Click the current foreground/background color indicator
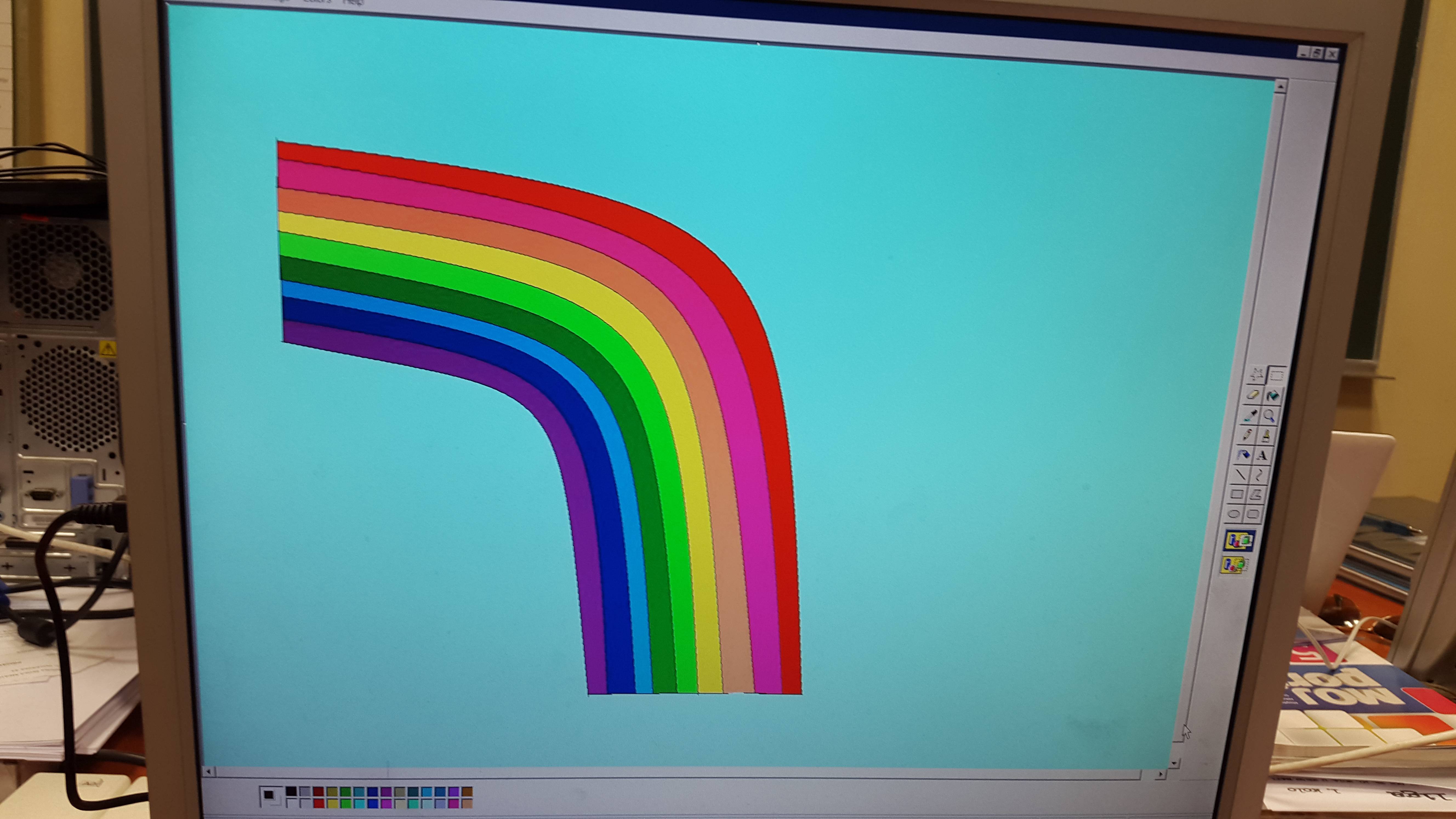 tap(271, 797)
